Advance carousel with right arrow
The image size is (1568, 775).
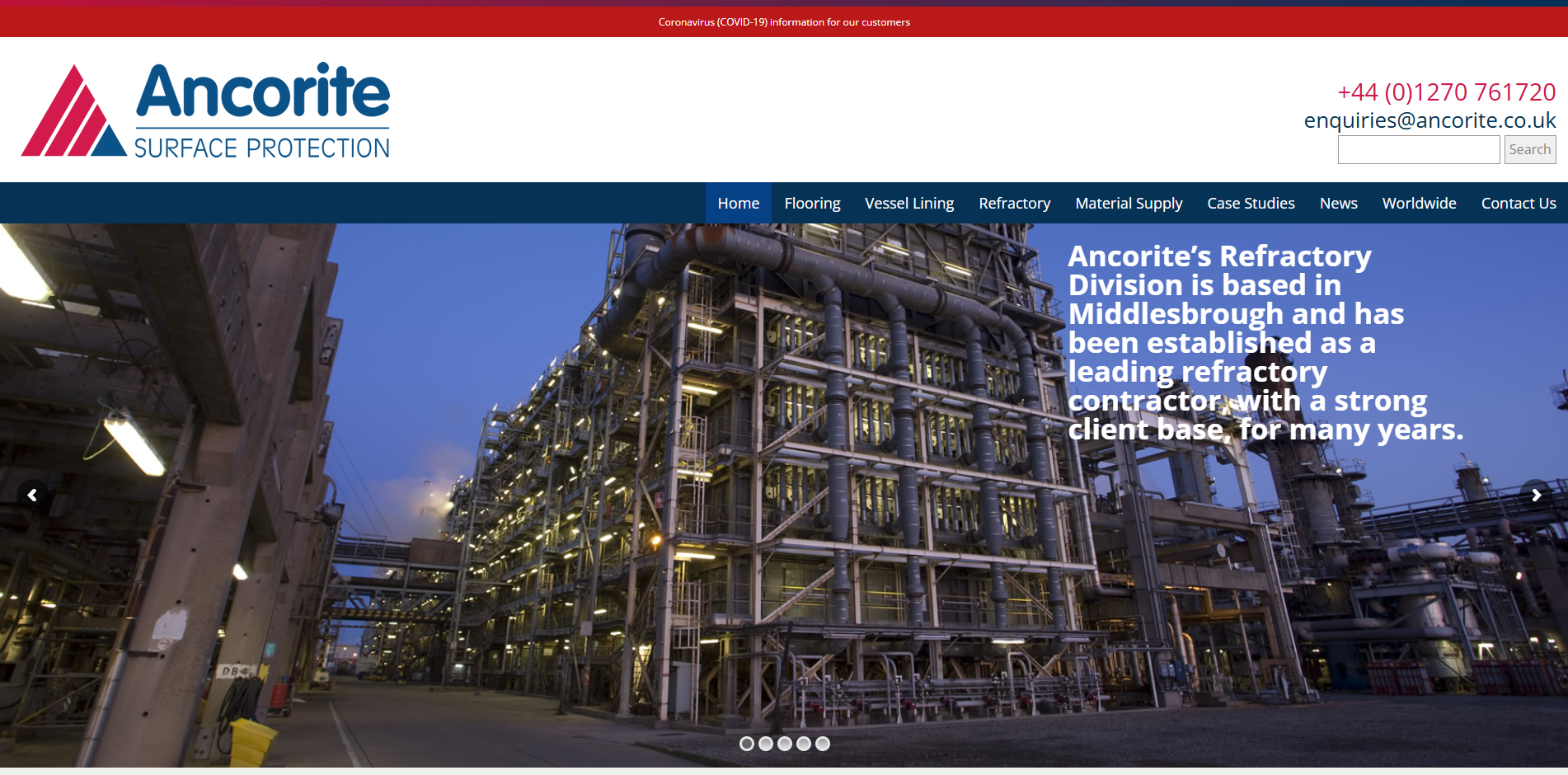click(1536, 496)
